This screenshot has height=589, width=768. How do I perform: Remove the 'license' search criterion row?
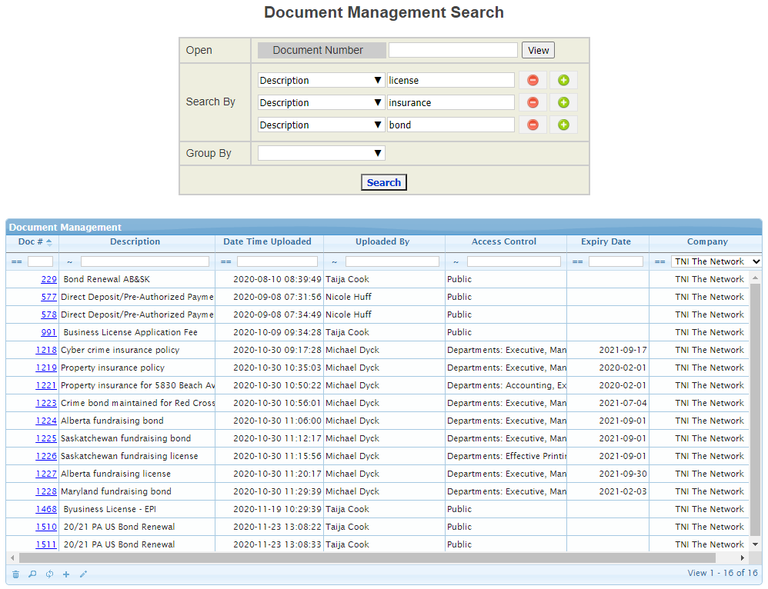click(533, 80)
